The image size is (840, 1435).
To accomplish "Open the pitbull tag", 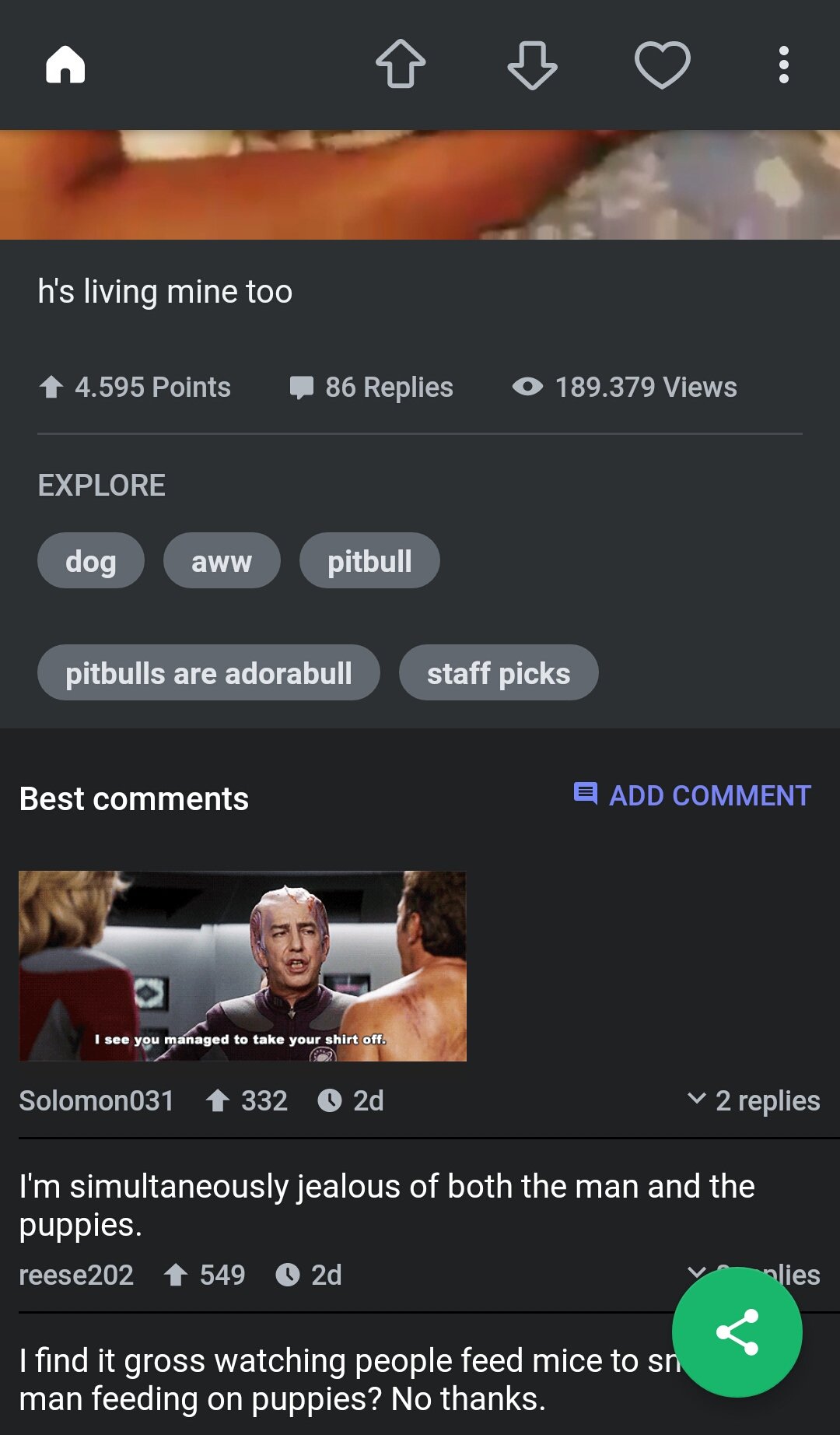I will (369, 560).
